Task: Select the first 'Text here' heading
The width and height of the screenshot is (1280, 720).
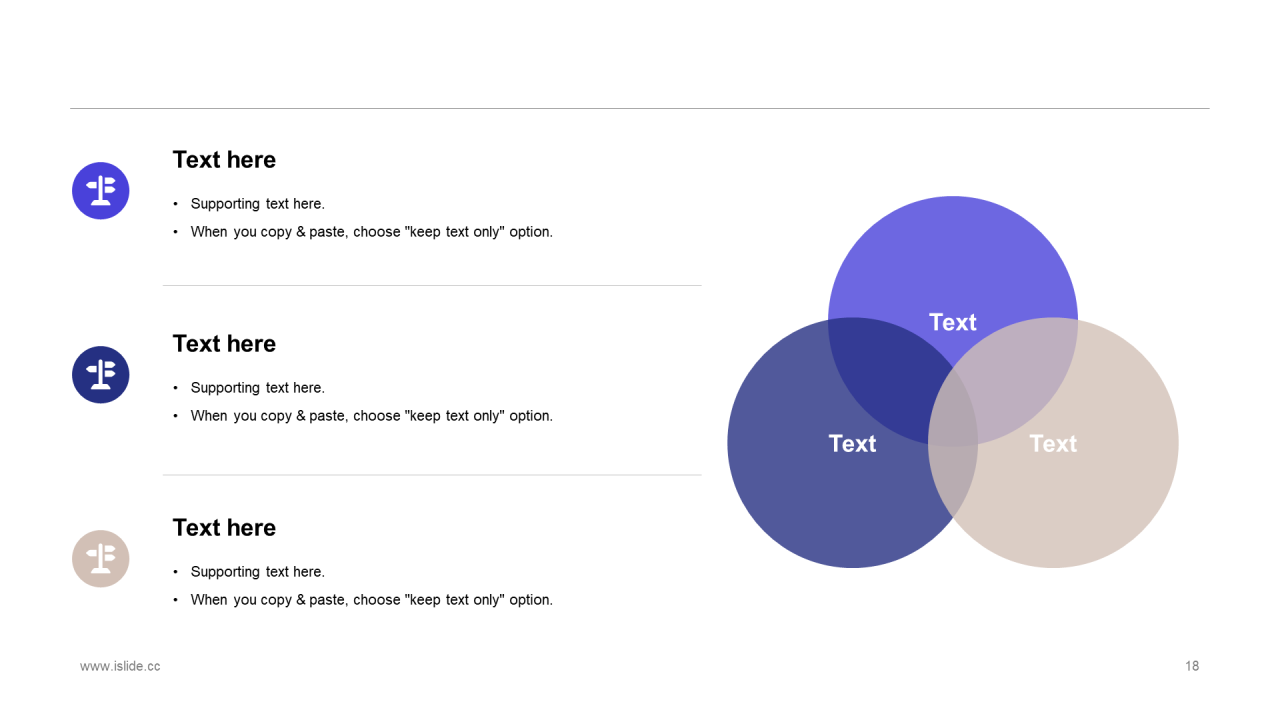Action: (224, 160)
